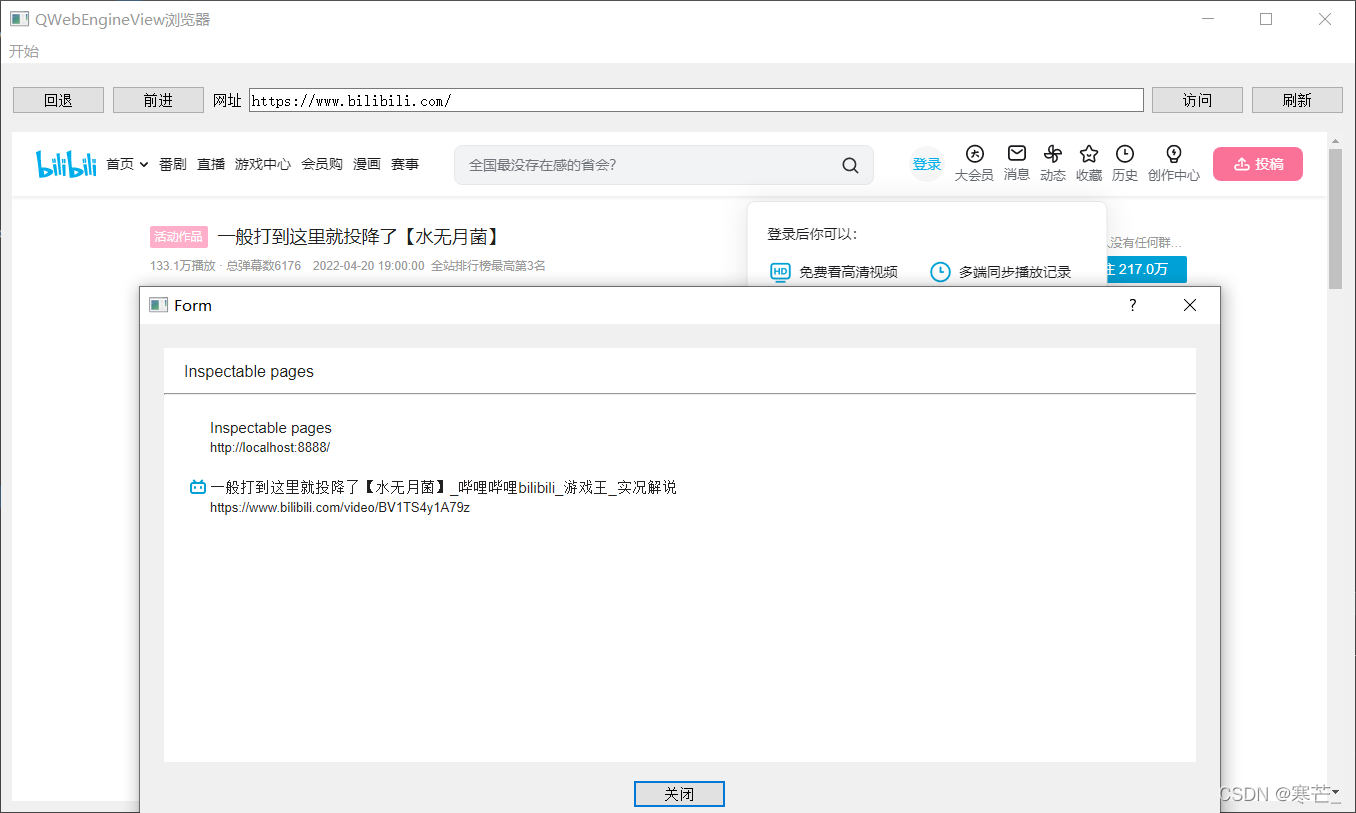The height and width of the screenshot is (813, 1356).
Task: Open the 收藏 star icon
Action: 1089,154
